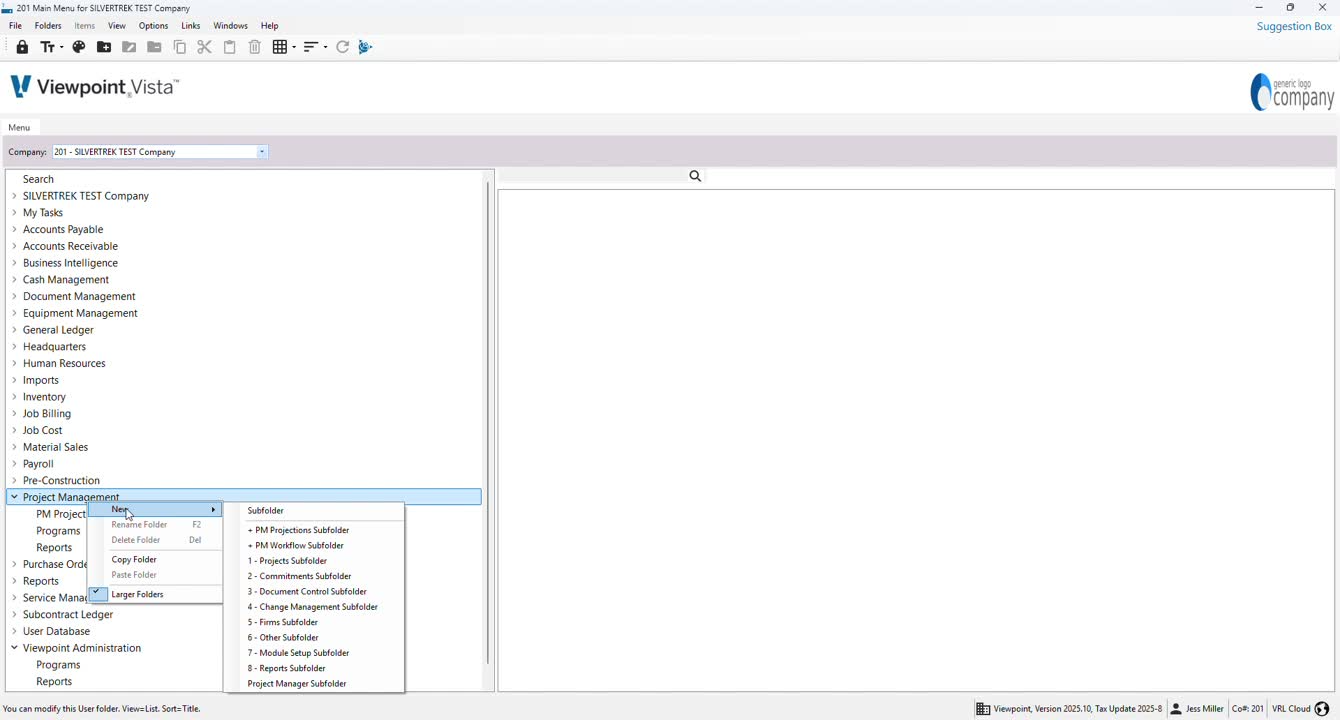Click the user icon beside Jess Miller

point(1176,709)
